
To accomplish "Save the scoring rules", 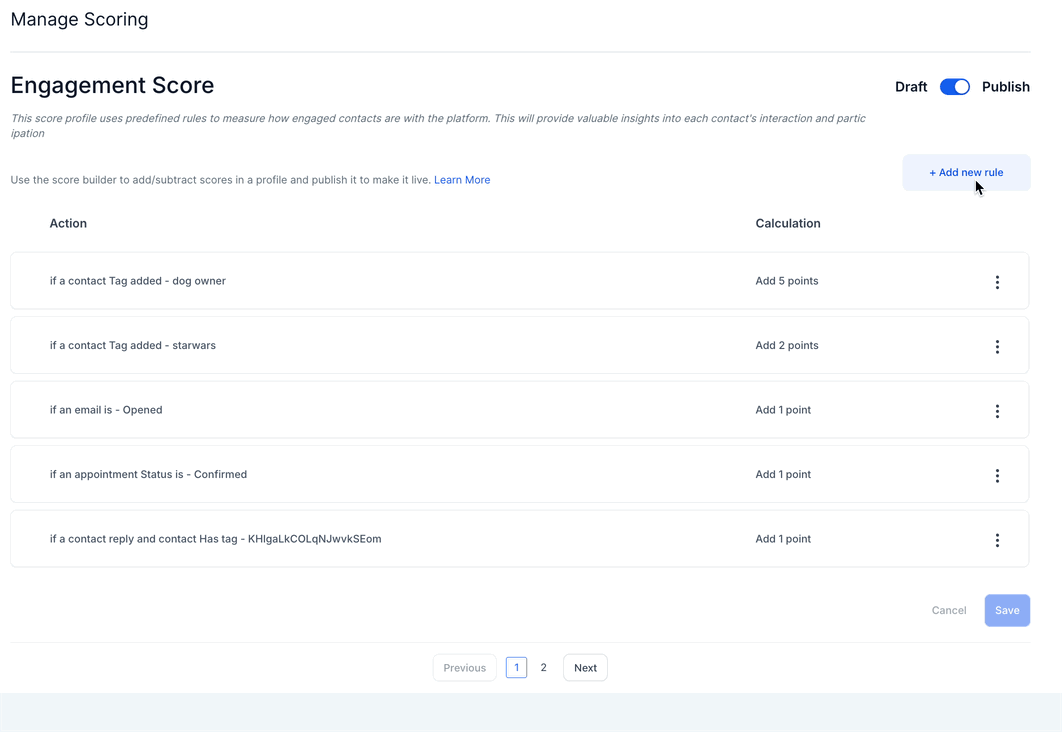I will pos(1007,610).
